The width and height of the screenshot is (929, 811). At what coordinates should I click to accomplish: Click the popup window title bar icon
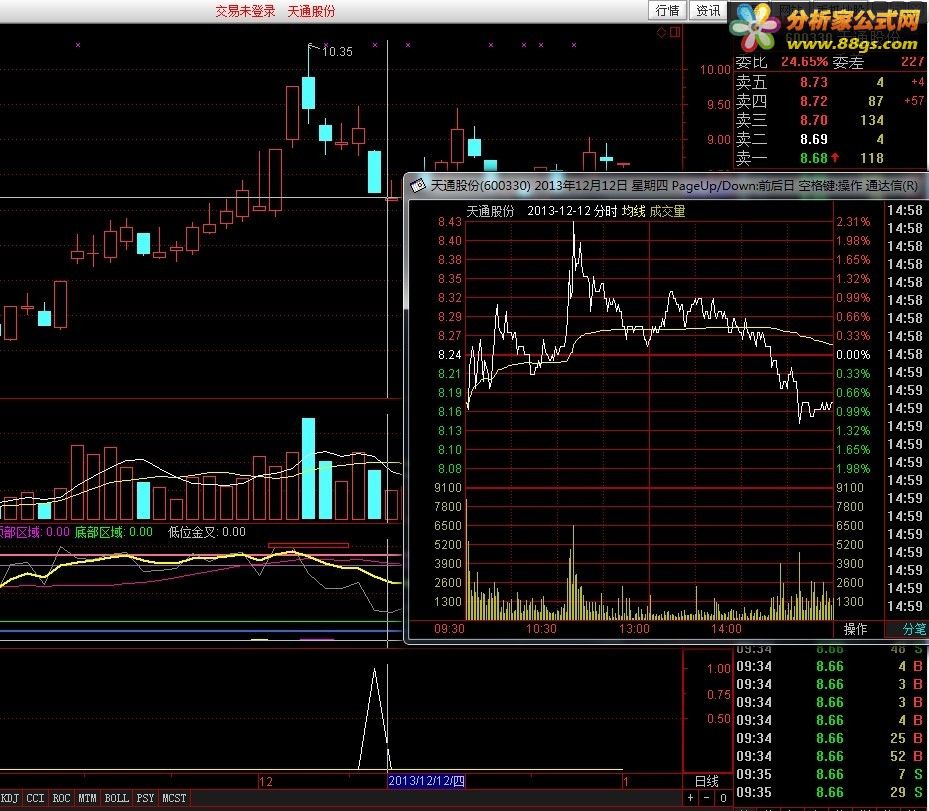pos(418,186)
